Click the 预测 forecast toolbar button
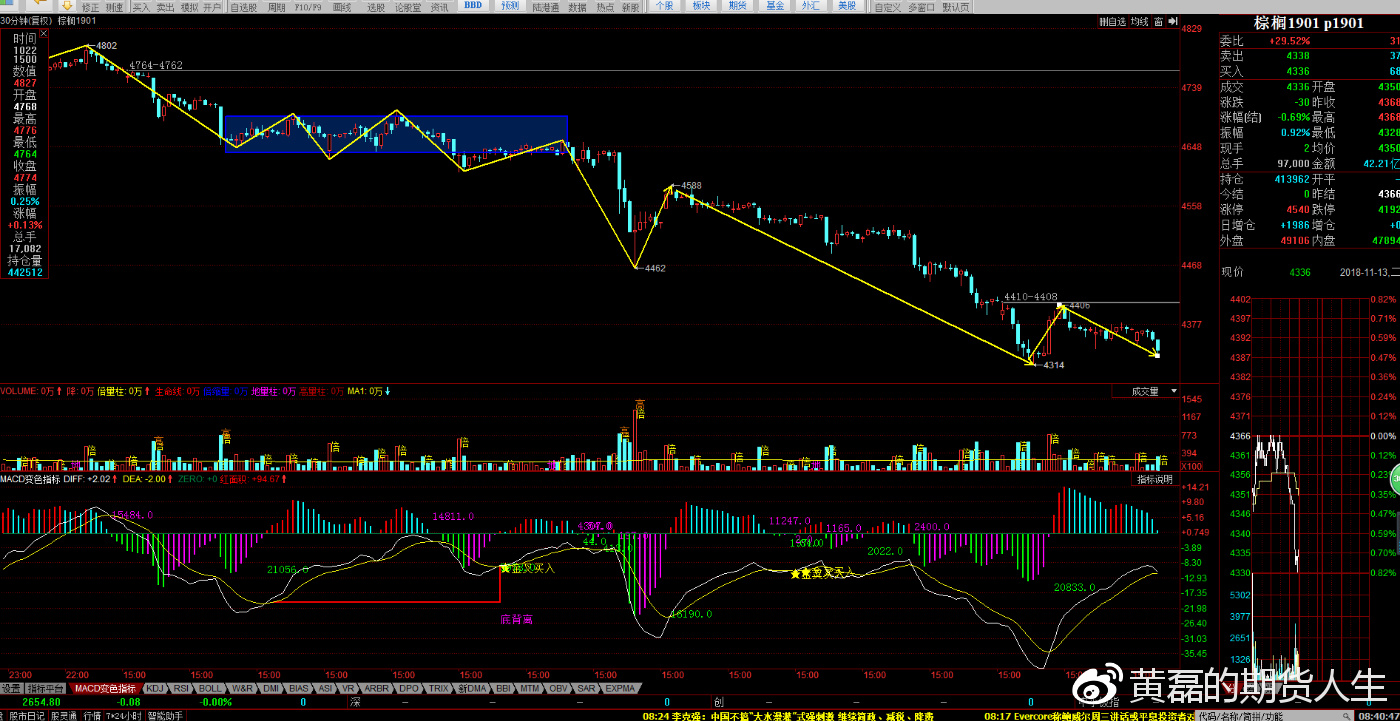This screenshot has height=721, width=1400. point(511,6)
